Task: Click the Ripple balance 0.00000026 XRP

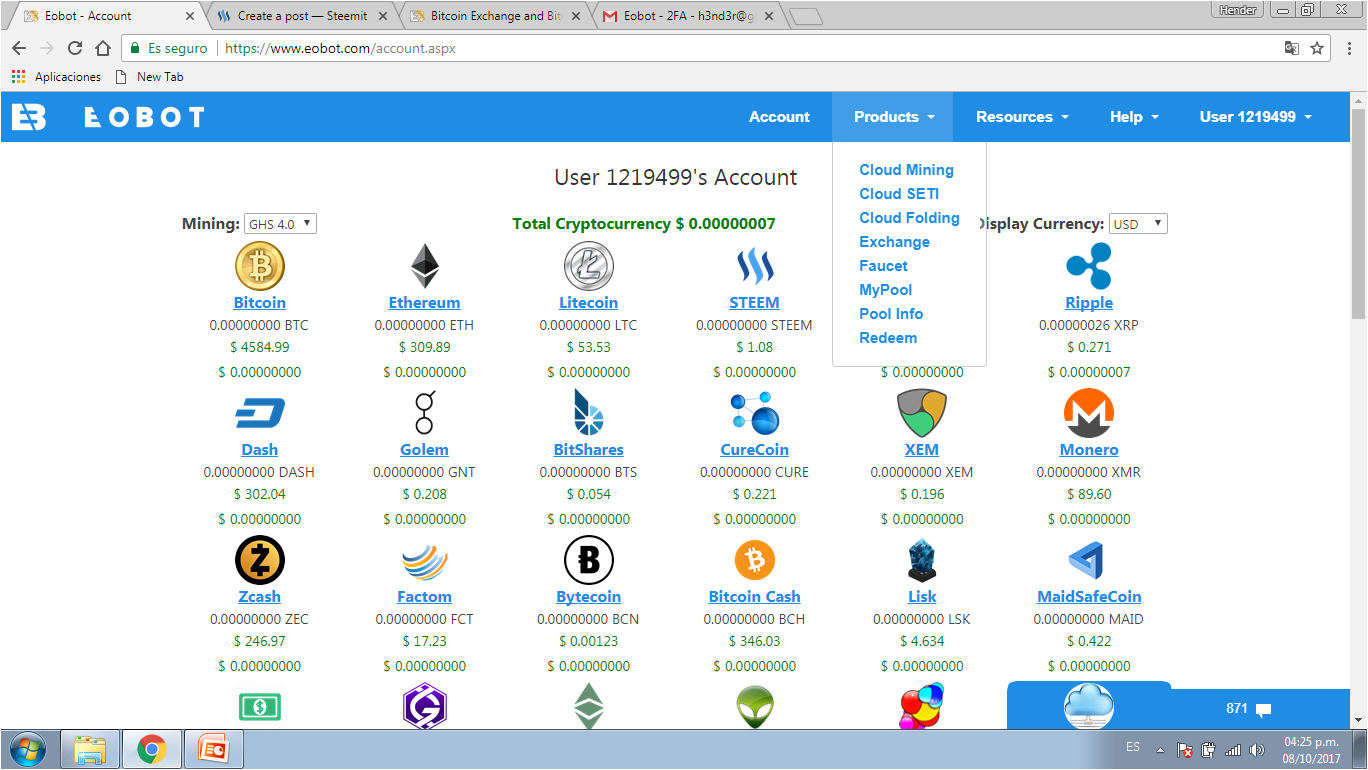Action: tap(1089, 325)
